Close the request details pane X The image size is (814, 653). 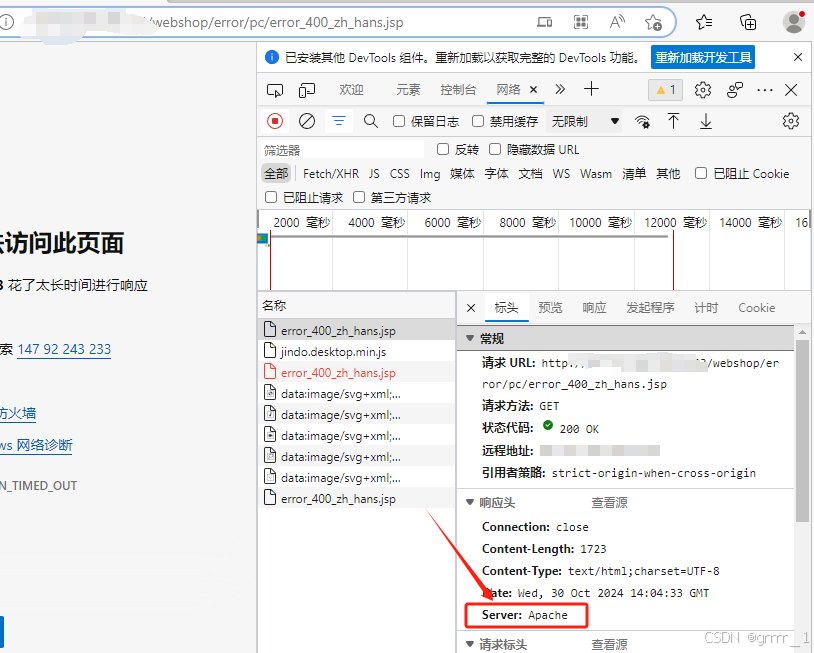(471, 308)
